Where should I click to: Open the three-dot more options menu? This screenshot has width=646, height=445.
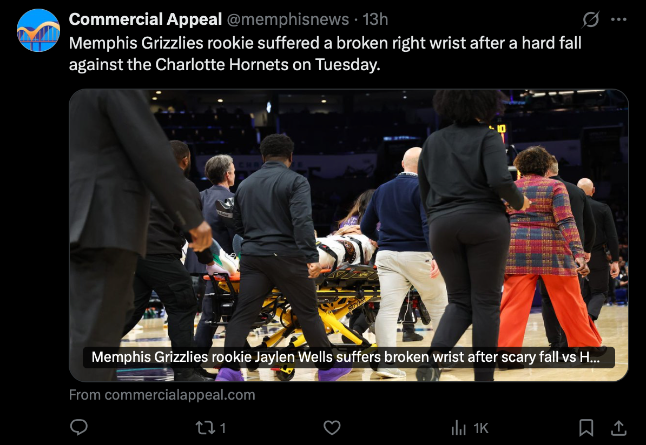click(x=618, y=19)
